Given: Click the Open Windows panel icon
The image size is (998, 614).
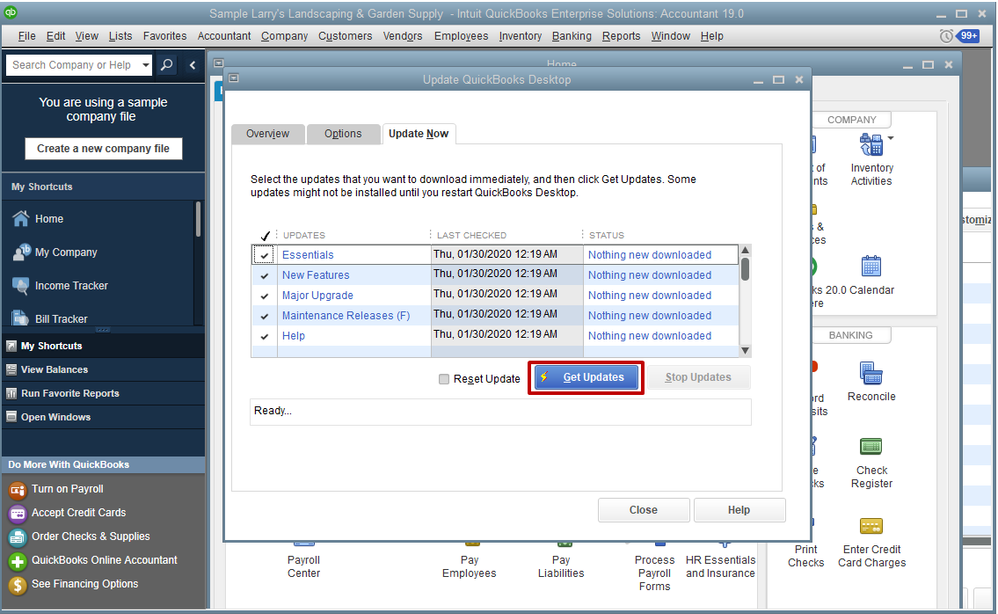Looking at the screenshot, I should 11,417.
